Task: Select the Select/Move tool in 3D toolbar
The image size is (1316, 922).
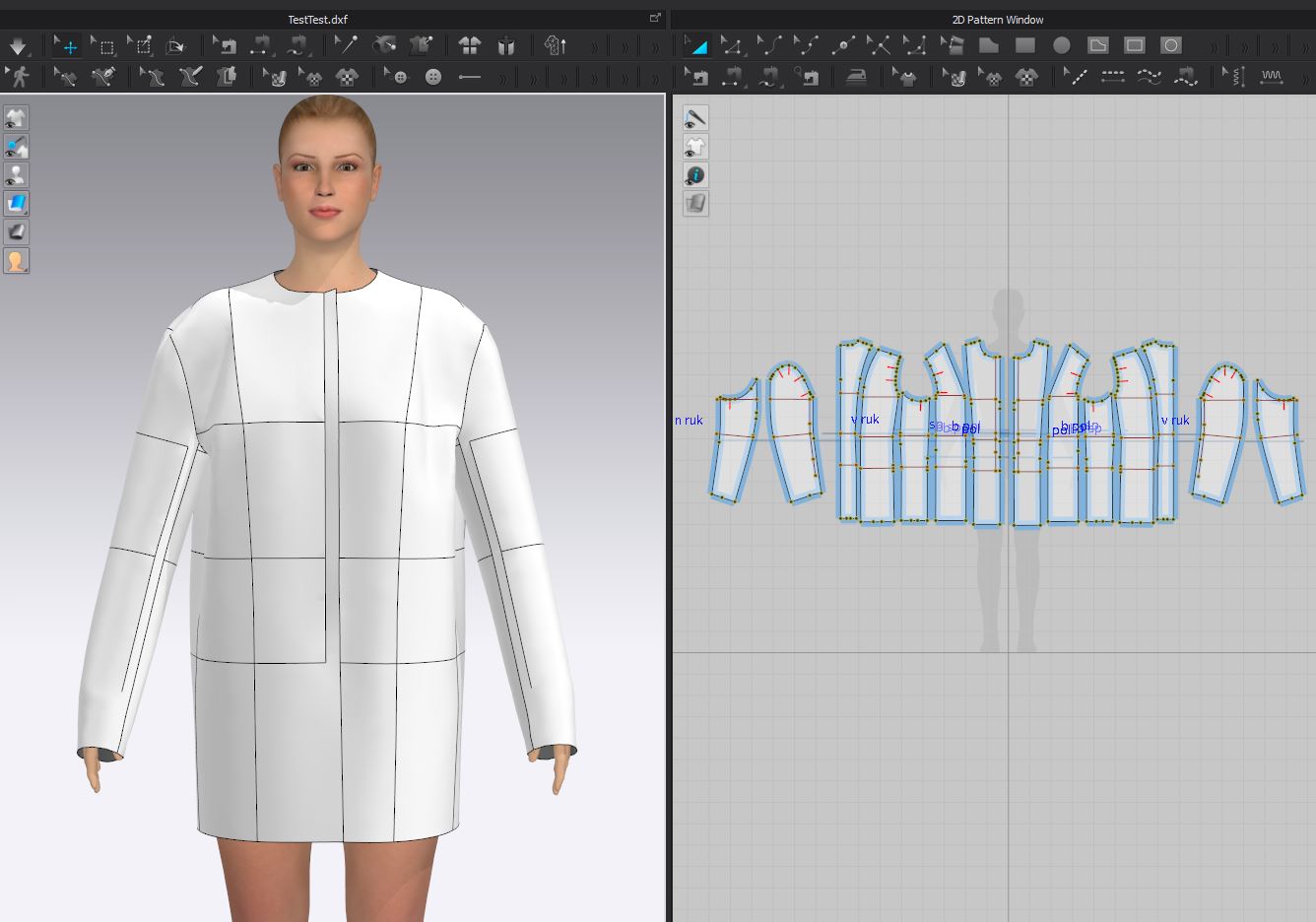Action: tap(67, 45)
